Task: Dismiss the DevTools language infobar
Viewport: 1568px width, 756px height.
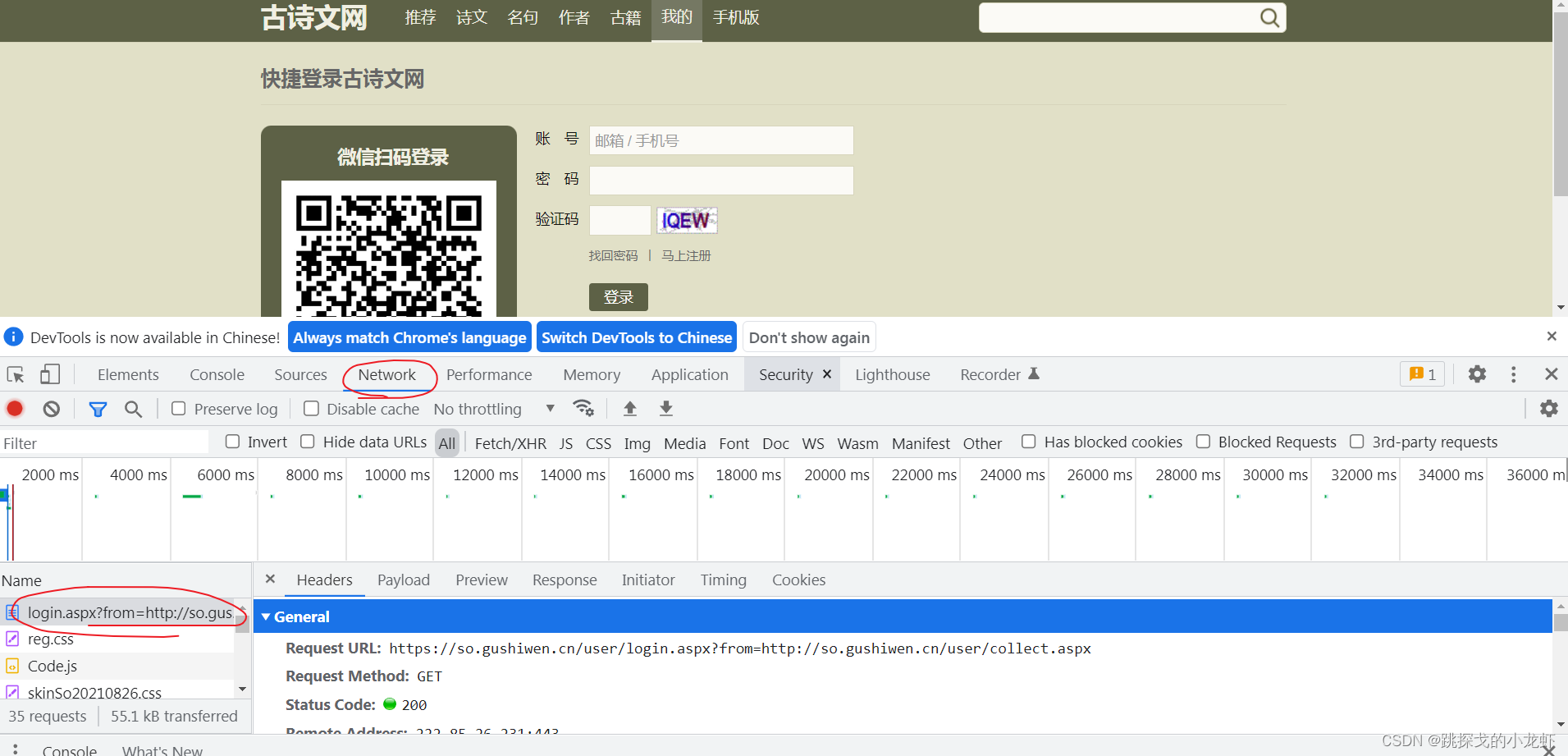Action: (x=1552, y=337)
